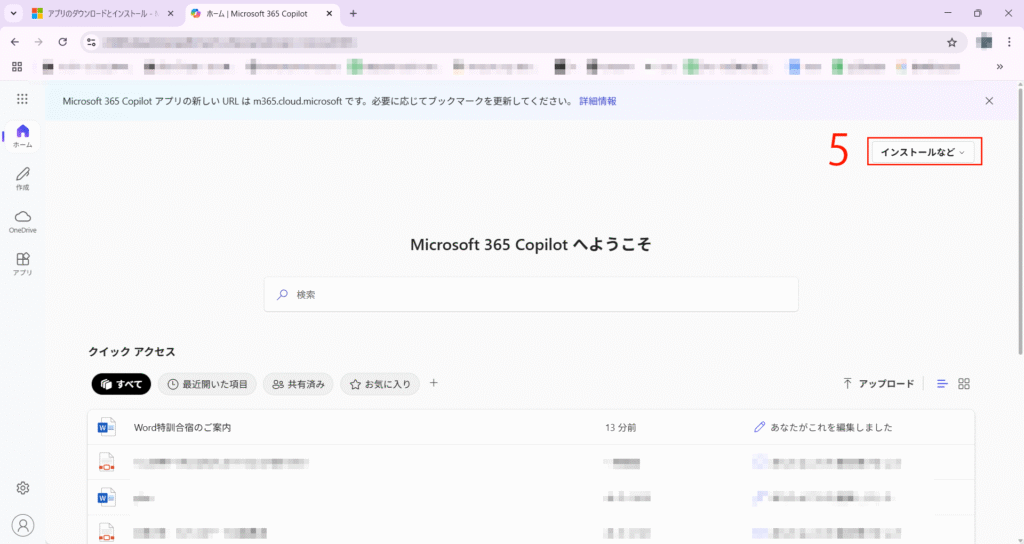Open the Word特訓合宿のご案内 document
This screenshot has width=1024, height=544.
(x=182, y=428)
